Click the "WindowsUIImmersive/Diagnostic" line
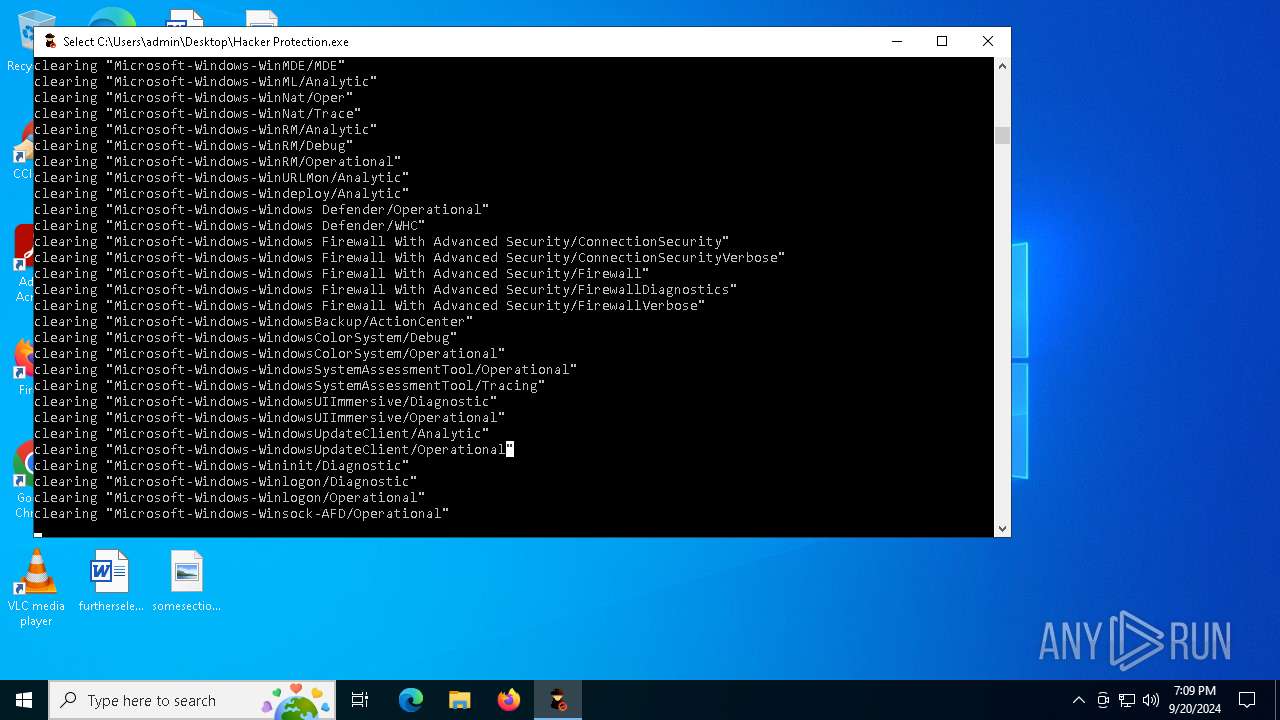 pyautogui.click(x=266, y=402)
